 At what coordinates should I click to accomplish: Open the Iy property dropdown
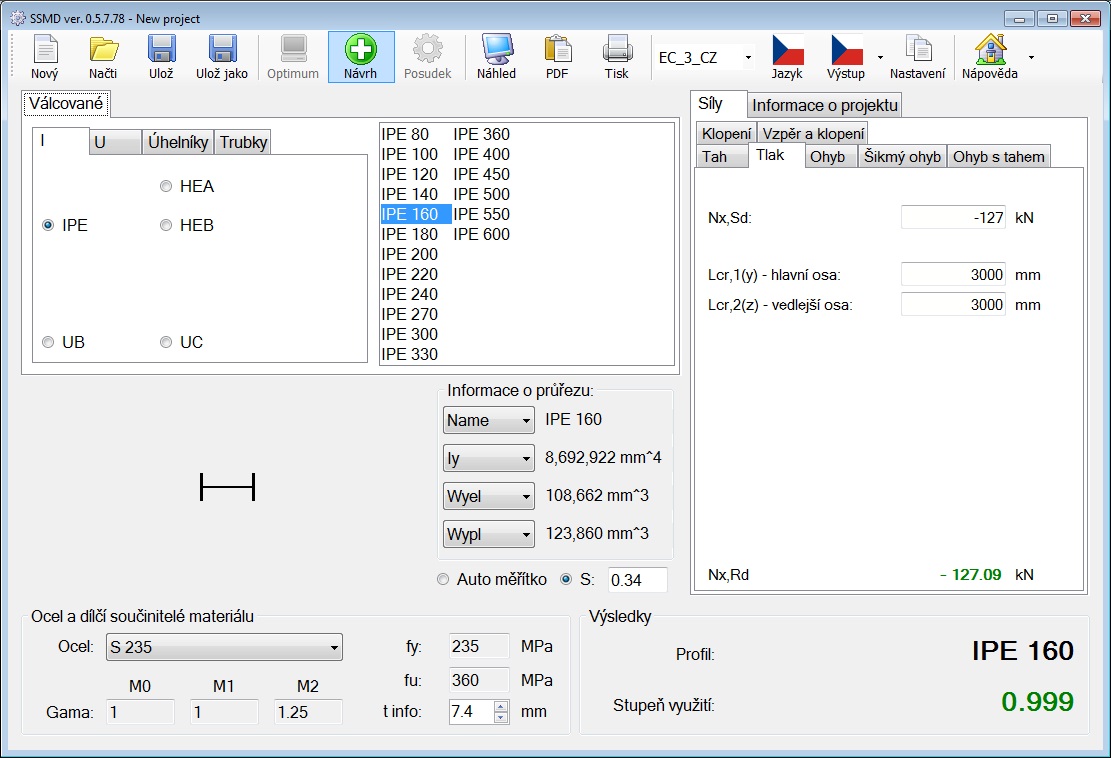[489, 458]
